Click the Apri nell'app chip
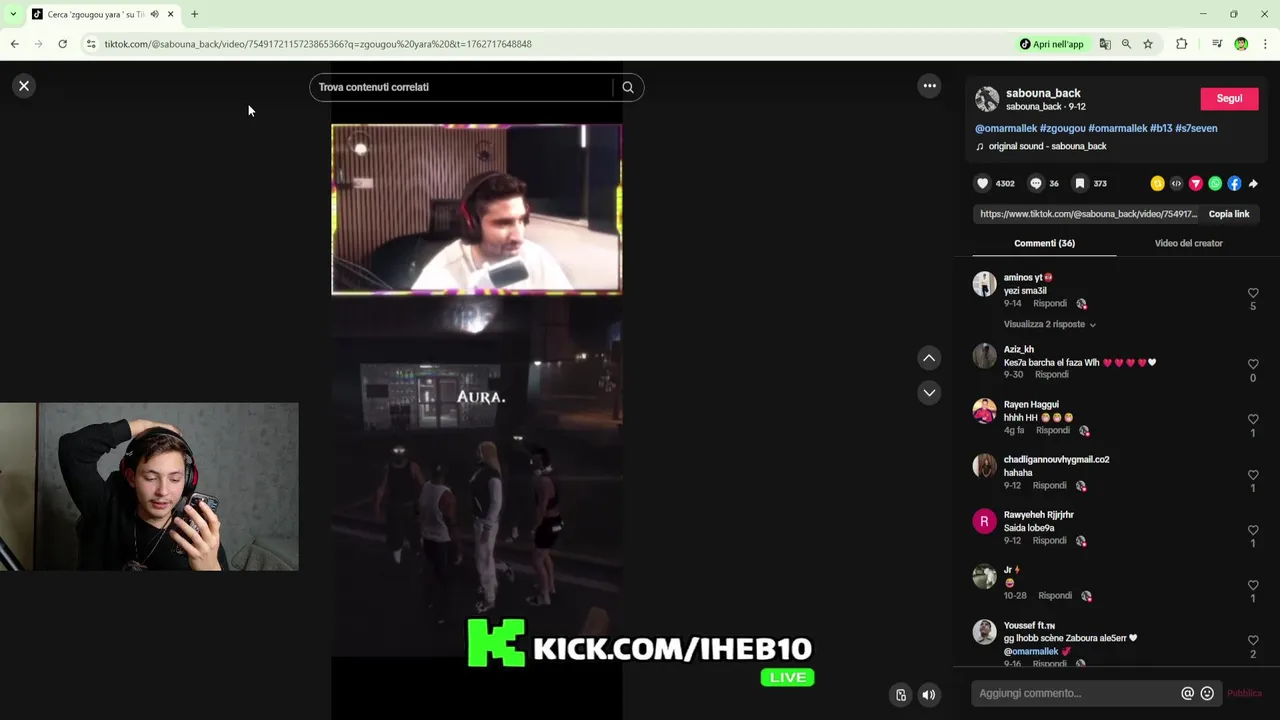Image resolution: width=1280 pixels, height=720 pixels. point(1052,44)
